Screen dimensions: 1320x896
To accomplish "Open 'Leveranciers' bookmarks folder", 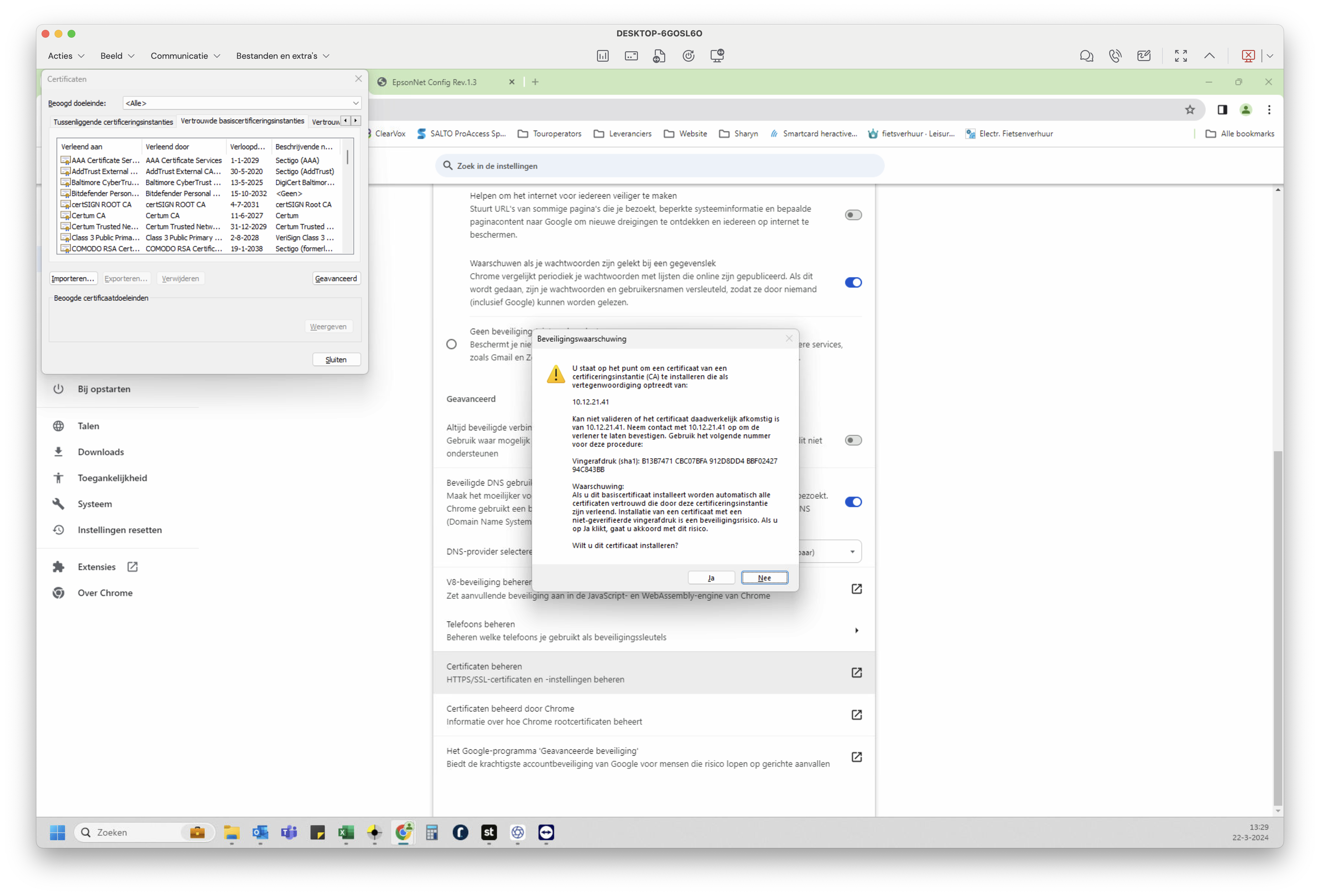I will tap(623, 133).
